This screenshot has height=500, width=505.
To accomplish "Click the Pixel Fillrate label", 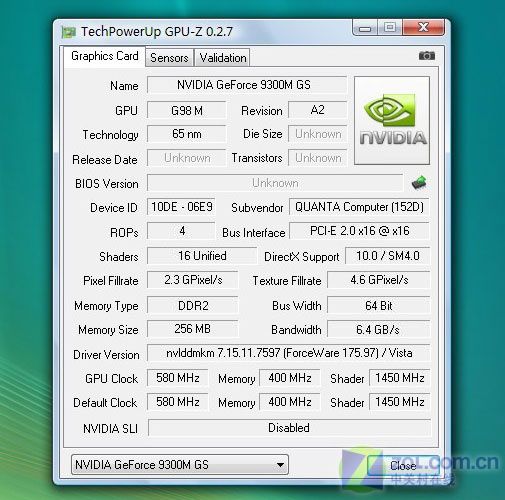I will [x=111, y=281].
